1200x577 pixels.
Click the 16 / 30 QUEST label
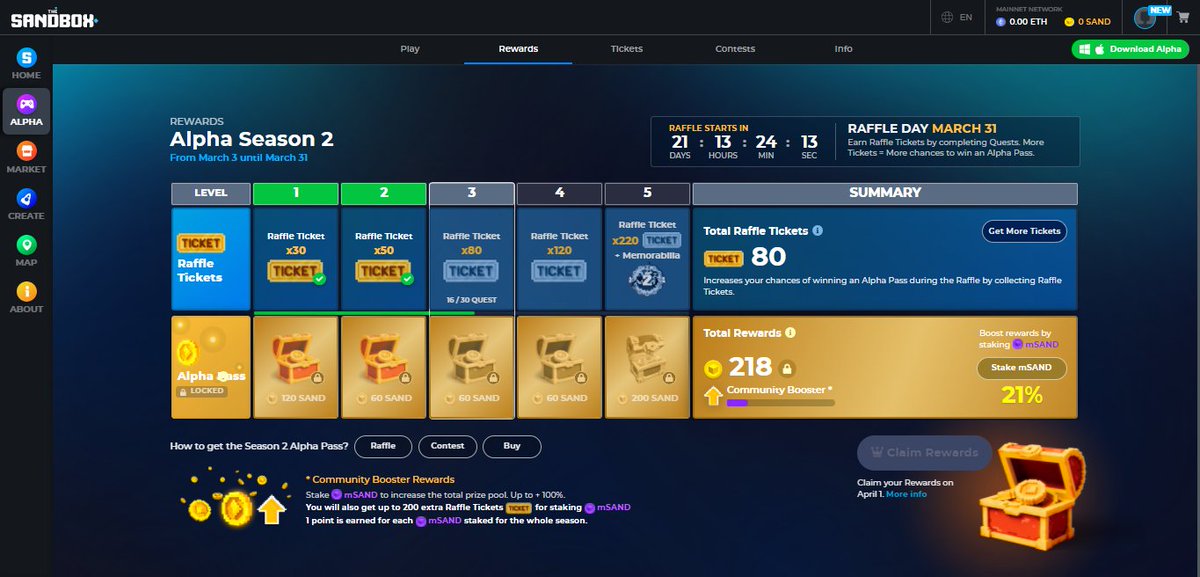coord(472,298)
